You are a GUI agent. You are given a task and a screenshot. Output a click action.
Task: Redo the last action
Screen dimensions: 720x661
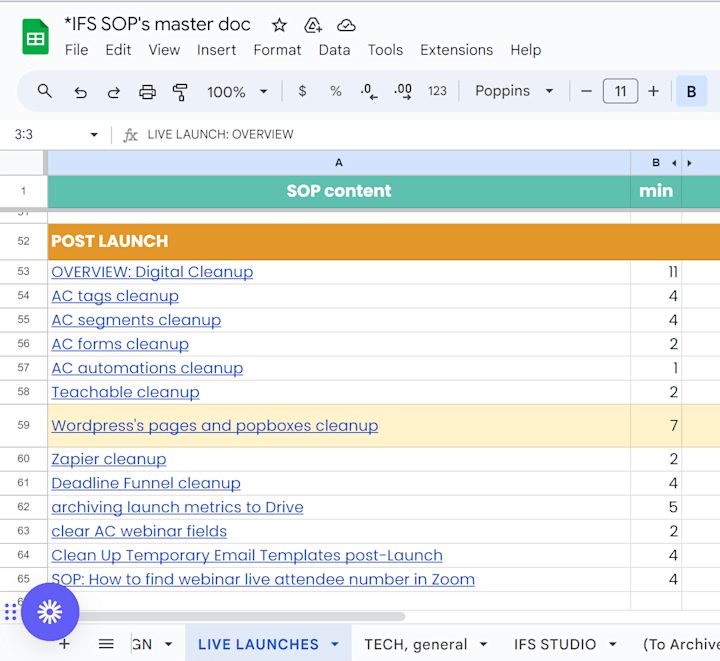(x=113, y=92)
